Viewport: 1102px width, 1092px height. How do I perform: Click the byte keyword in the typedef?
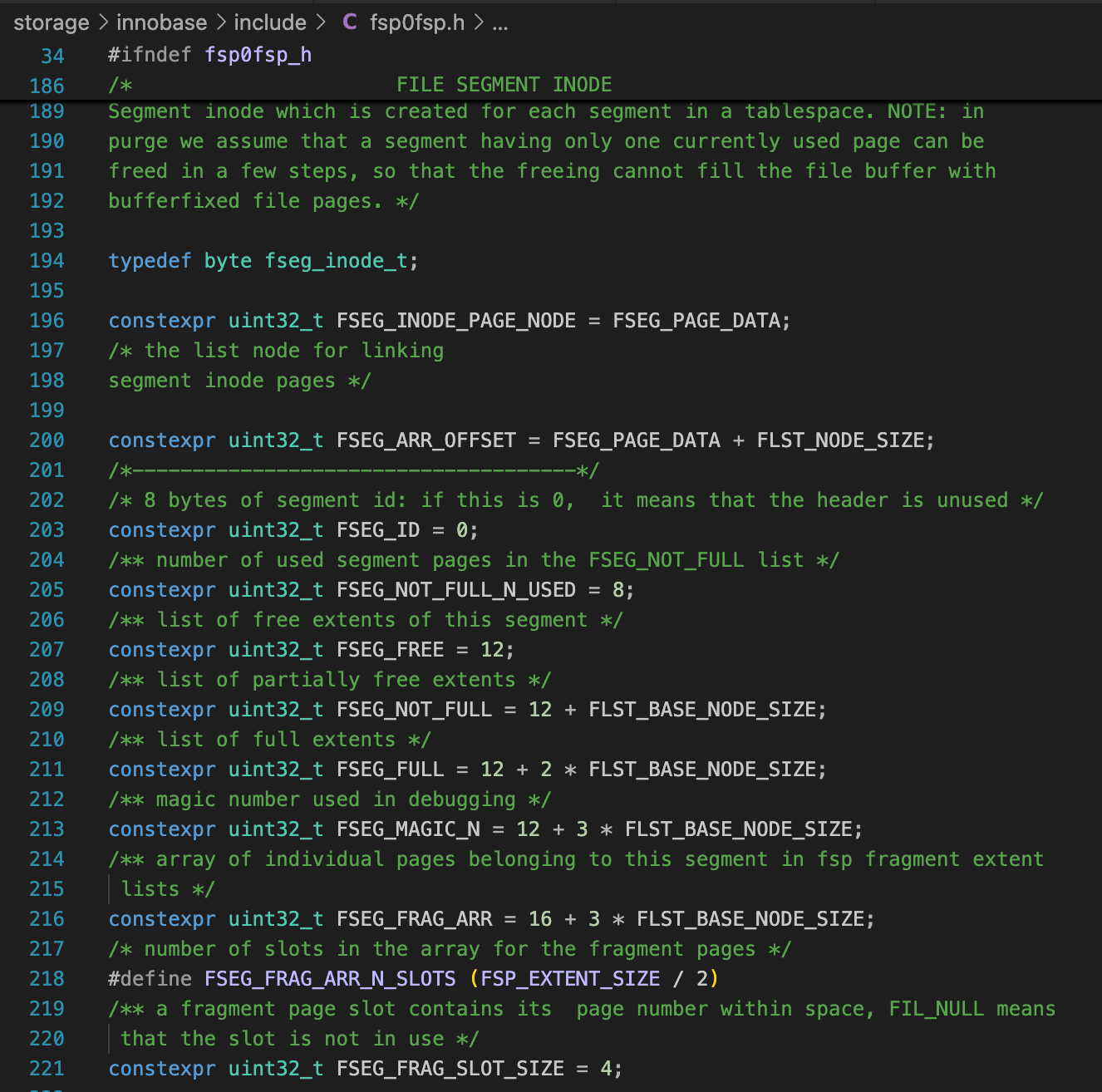(x=228, y=260)
